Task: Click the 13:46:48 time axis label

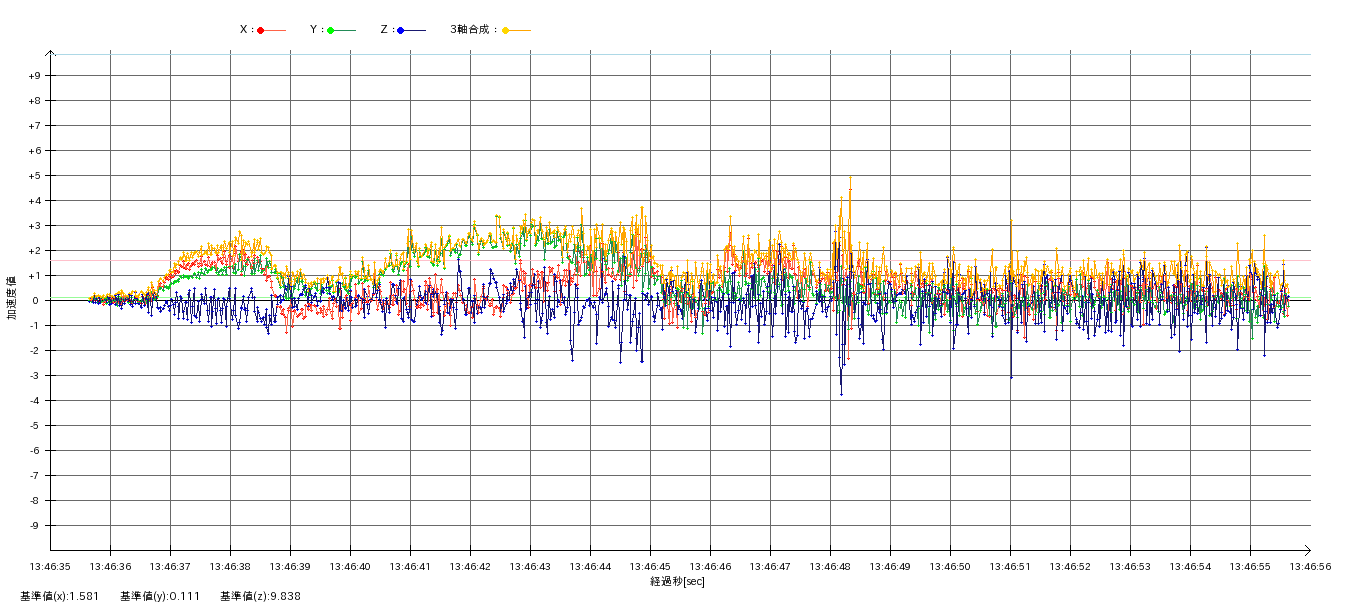Action: tap(830, 567)
